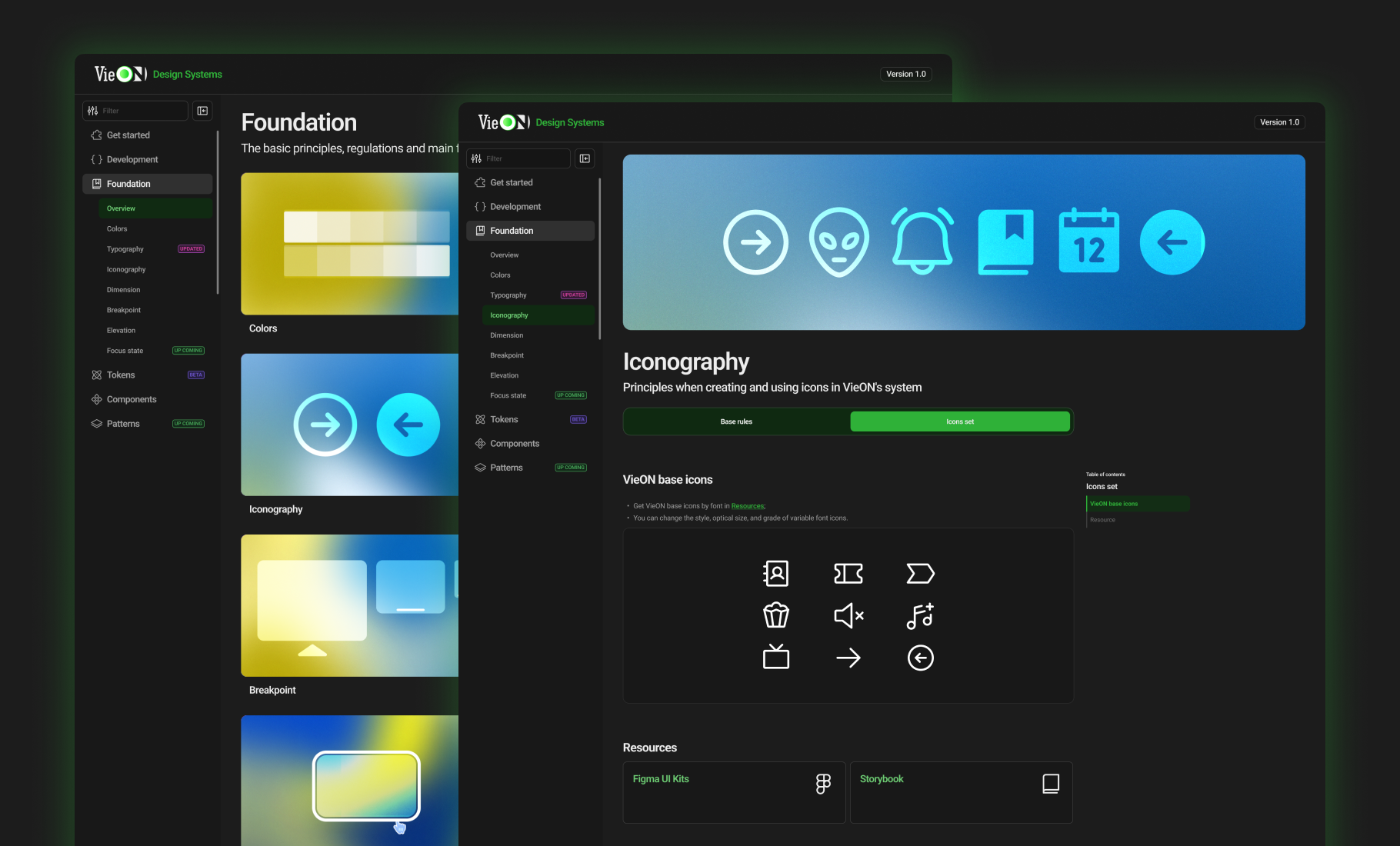Image resolution: width=1400 pixels, height=846 pixels.
Task: Click the alien face icon in banner
Action: [839, 242]
